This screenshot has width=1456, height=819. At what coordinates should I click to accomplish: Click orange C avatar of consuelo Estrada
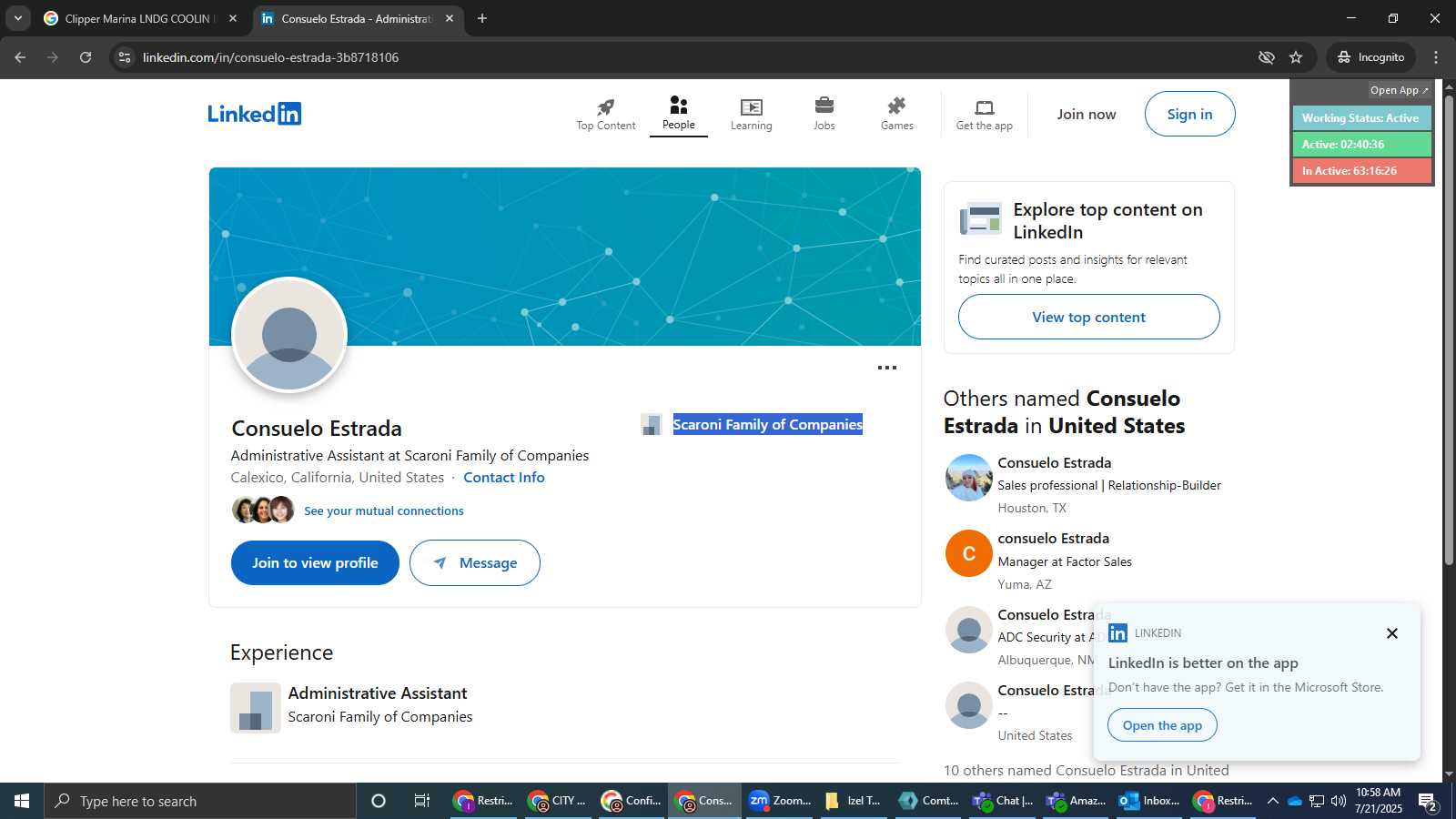click(x=968, y=553)
